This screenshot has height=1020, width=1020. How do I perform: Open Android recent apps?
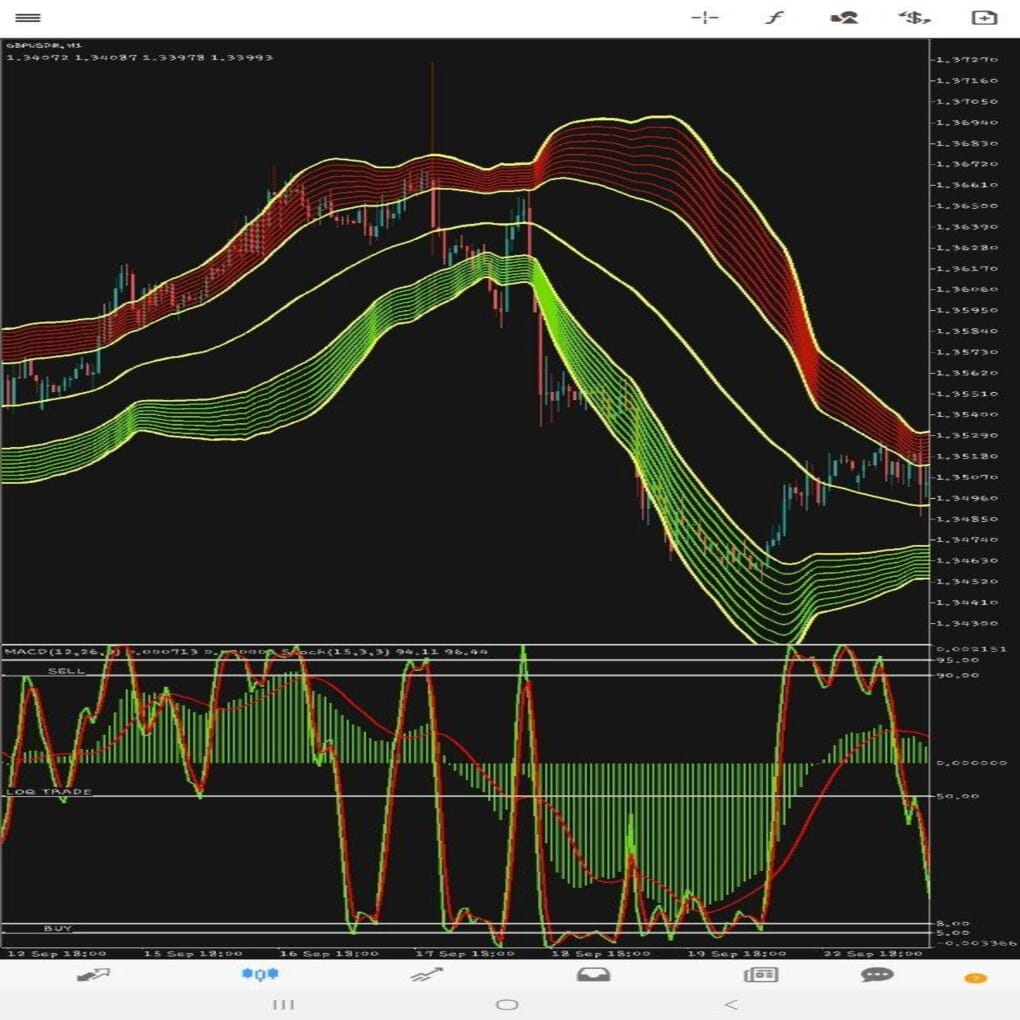284,1004
